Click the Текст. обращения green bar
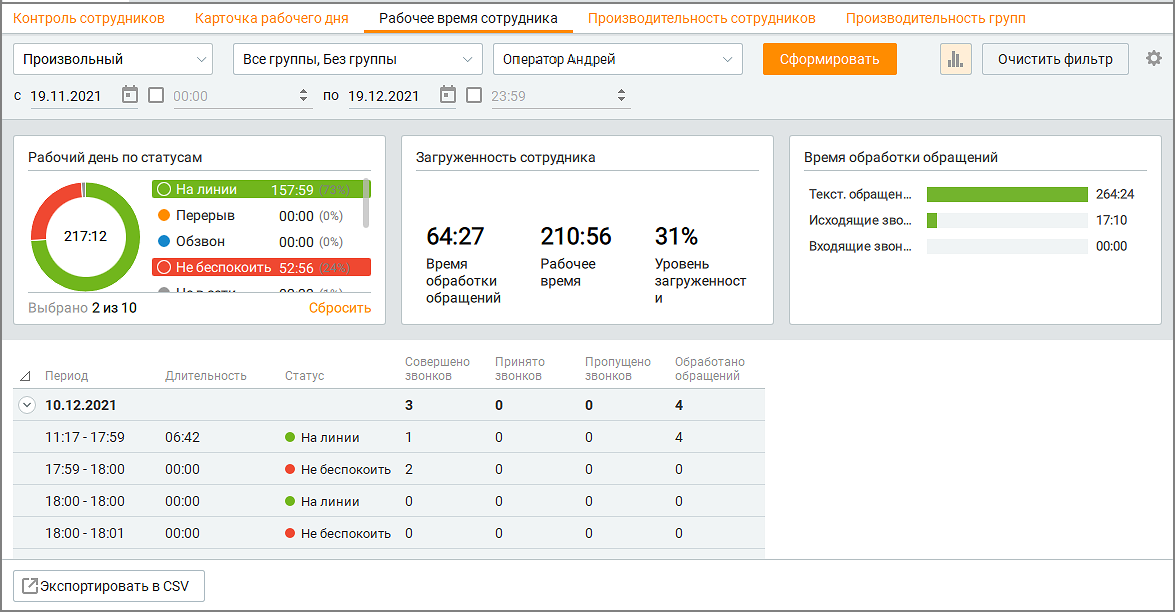1175x612 pixels. click(x=1007, y=194)
